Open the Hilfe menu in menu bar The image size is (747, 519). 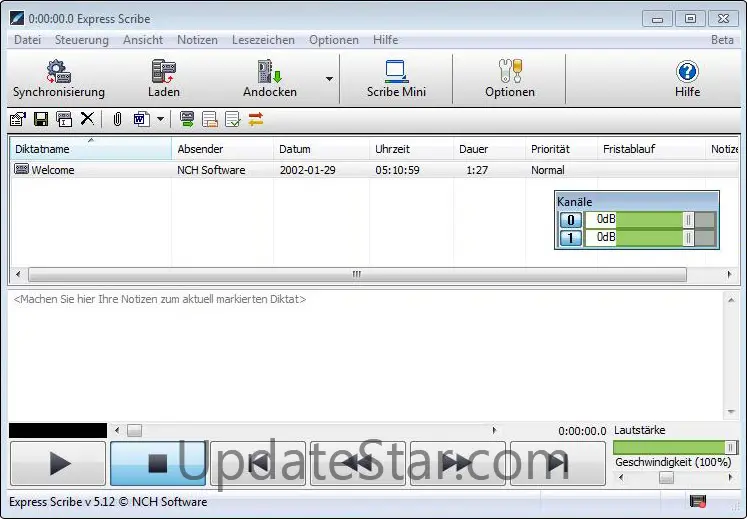[385, 40]
